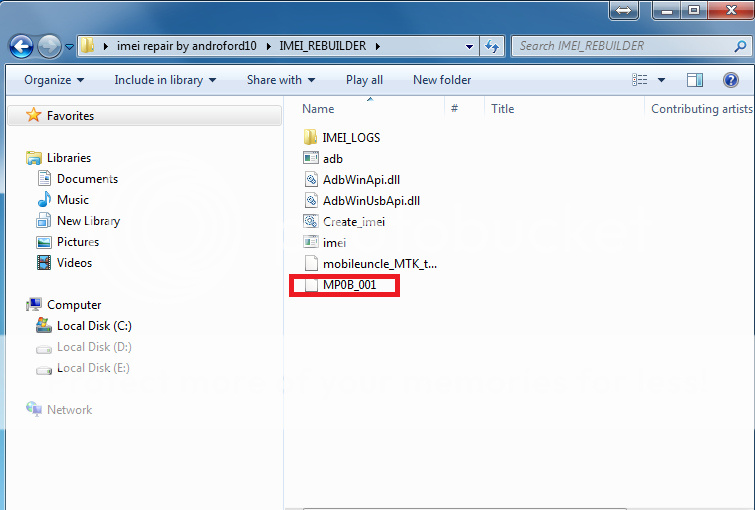Click the refresh button beside address bar
The height and width of the screenshot is (510, 755).
pyautogui.click(x=492, y=46)
